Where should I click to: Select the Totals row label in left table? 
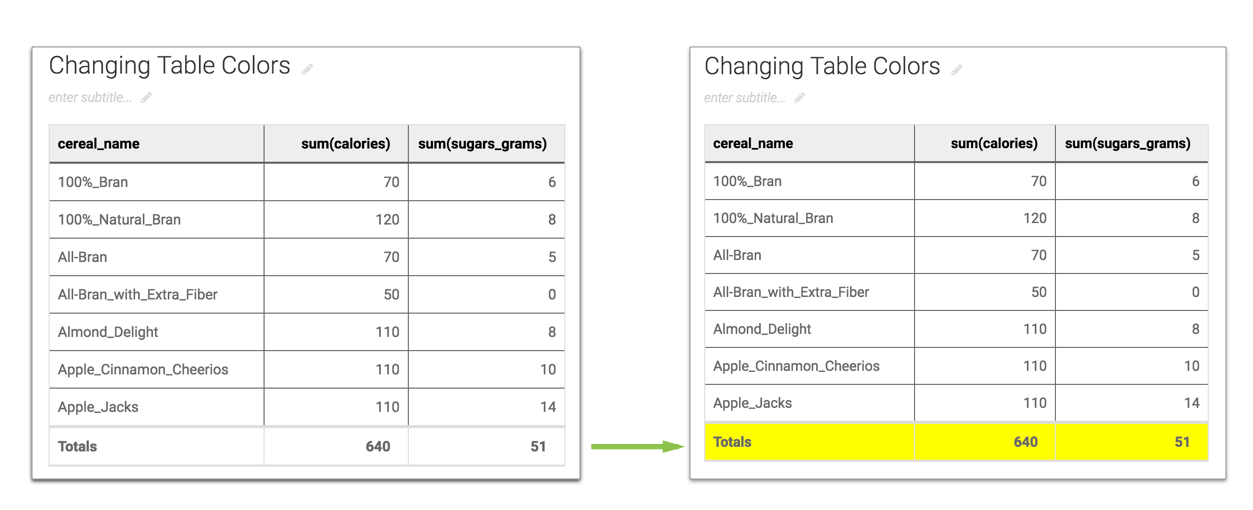click(78, 446)
